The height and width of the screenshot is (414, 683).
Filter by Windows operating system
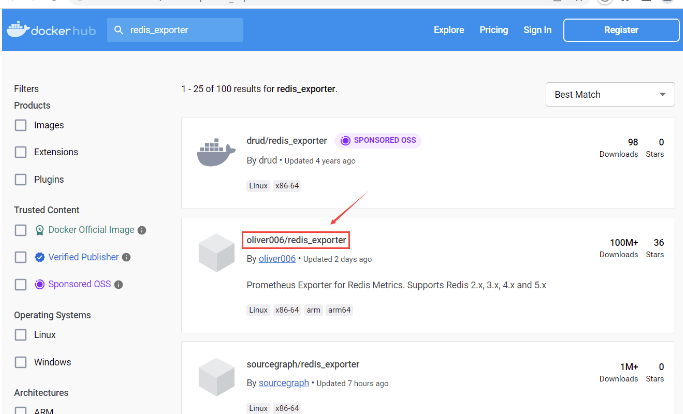pyautogui.click(x=20, y=362)
